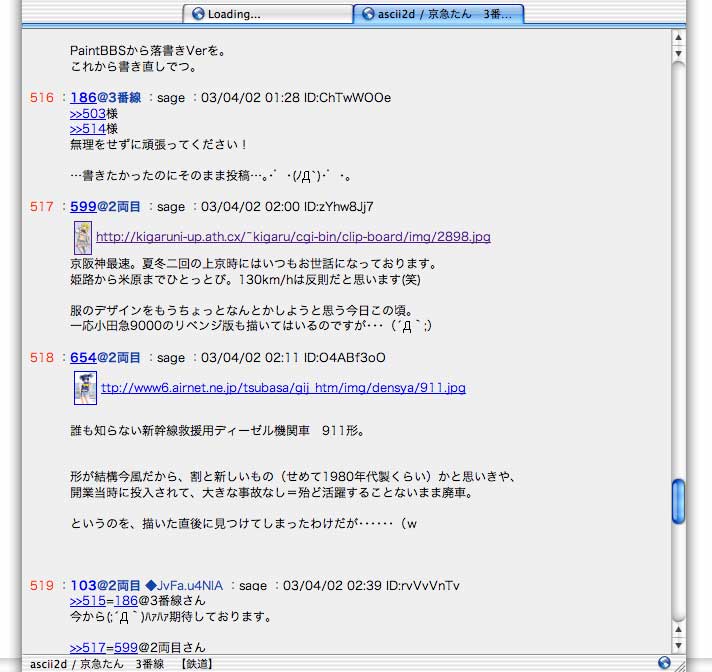Click the post number 516
The image size is (712, 672).
(x=42, y=98)
